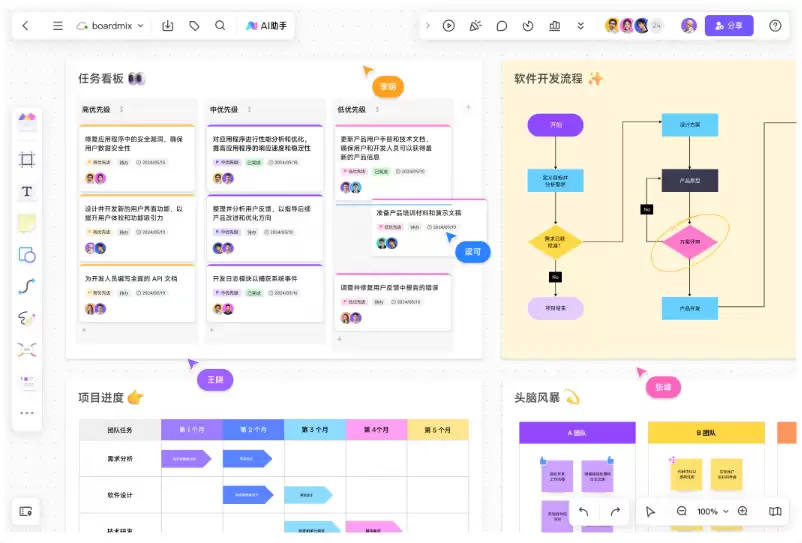Start presentation with the play icon
Image resolution: width=802 pixels, height=543 pixels.
pos(449,26)
